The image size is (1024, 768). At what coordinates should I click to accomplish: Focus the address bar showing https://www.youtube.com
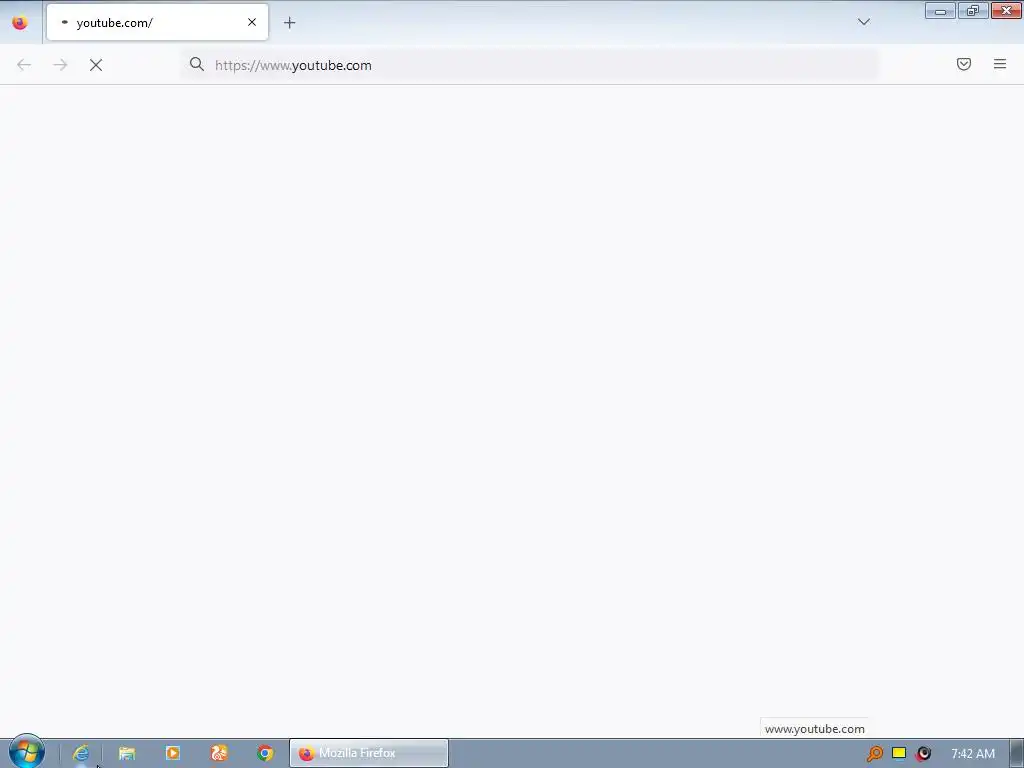pyautogui.click(x=530, y=65)
